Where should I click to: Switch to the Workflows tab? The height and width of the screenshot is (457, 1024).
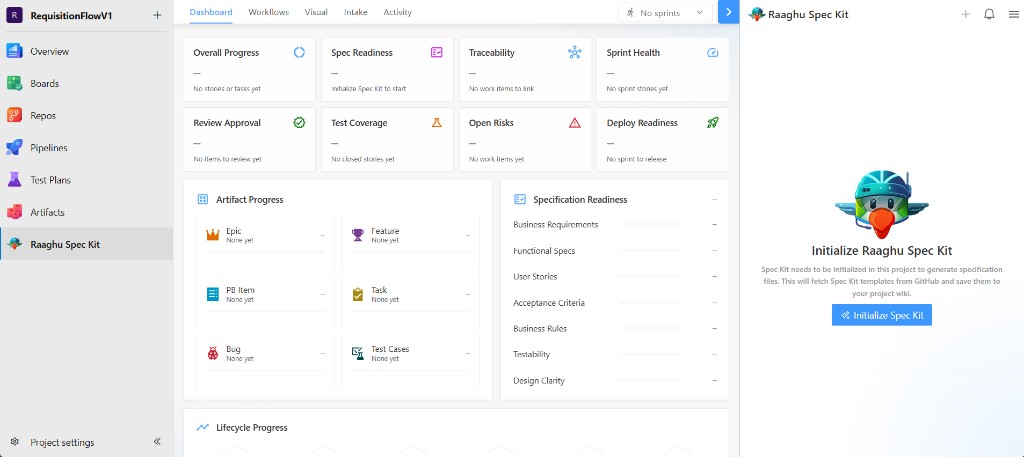[268, 12]
